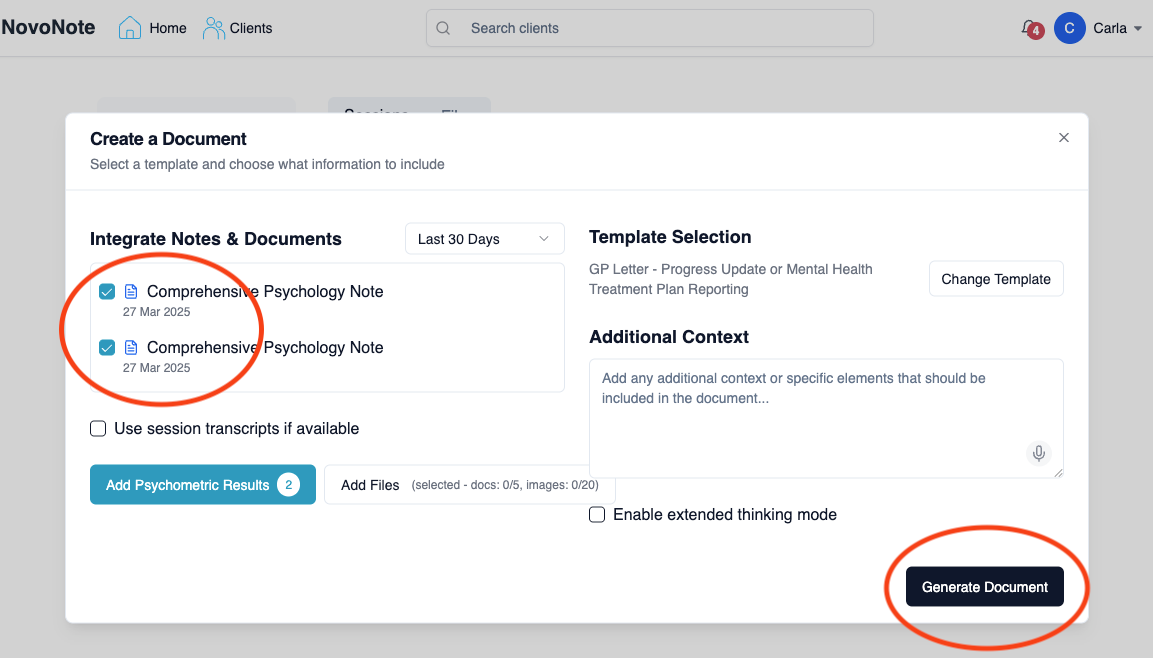Click the microphone dictation icon
Viewport: 1153px width, 658px height.
click(x=1039, y=454)
